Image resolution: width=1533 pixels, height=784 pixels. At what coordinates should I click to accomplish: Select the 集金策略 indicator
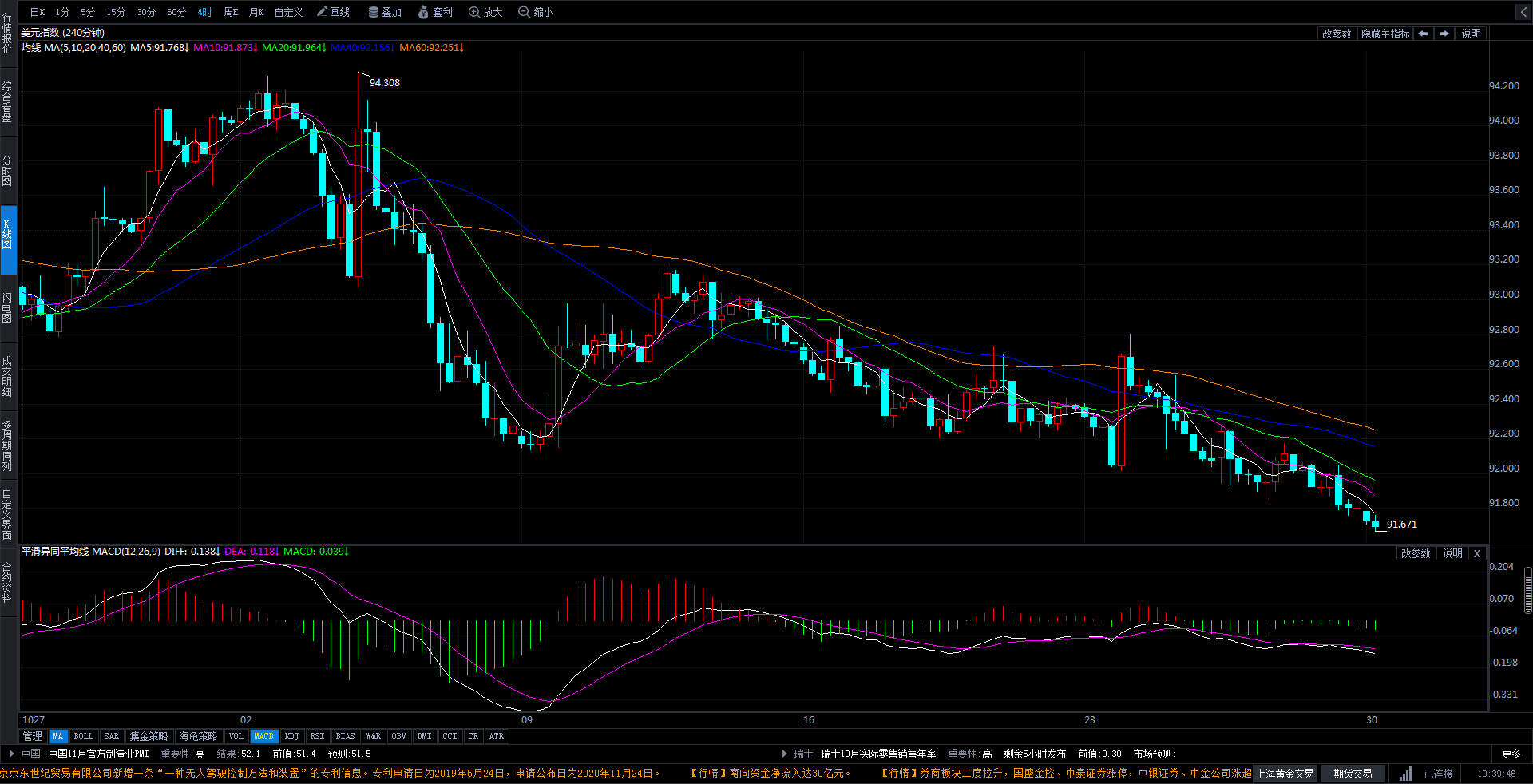click(x=149, y=736)
